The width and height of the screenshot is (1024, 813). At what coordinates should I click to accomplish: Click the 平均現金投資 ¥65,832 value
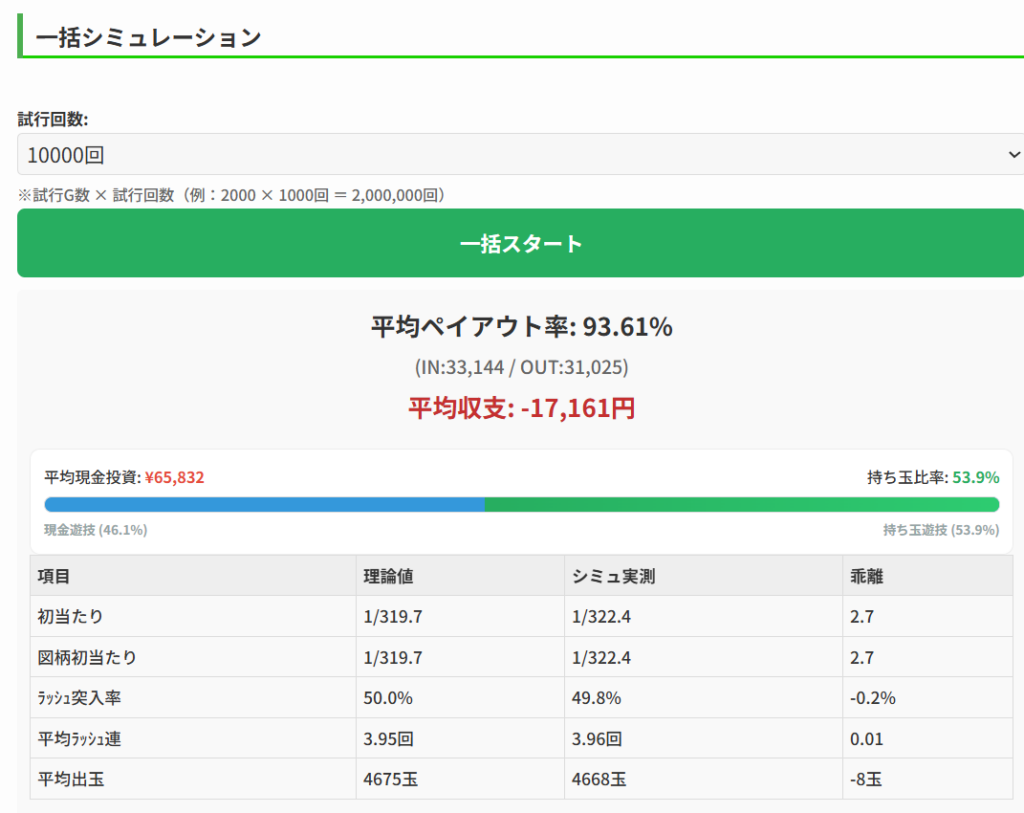[x=174, y=478]
